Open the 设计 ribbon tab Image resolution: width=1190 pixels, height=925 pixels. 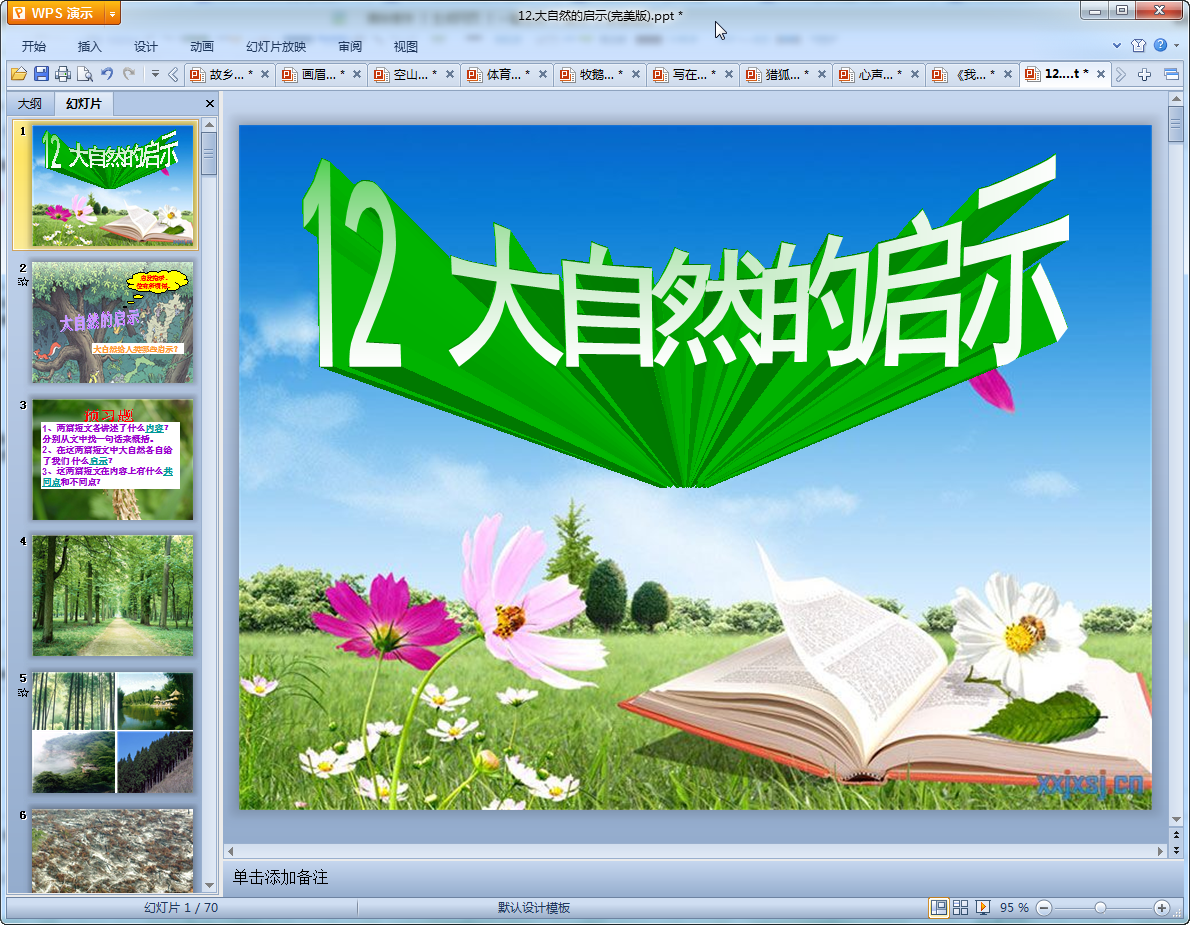pyautogui.click(x=146, y=46)
